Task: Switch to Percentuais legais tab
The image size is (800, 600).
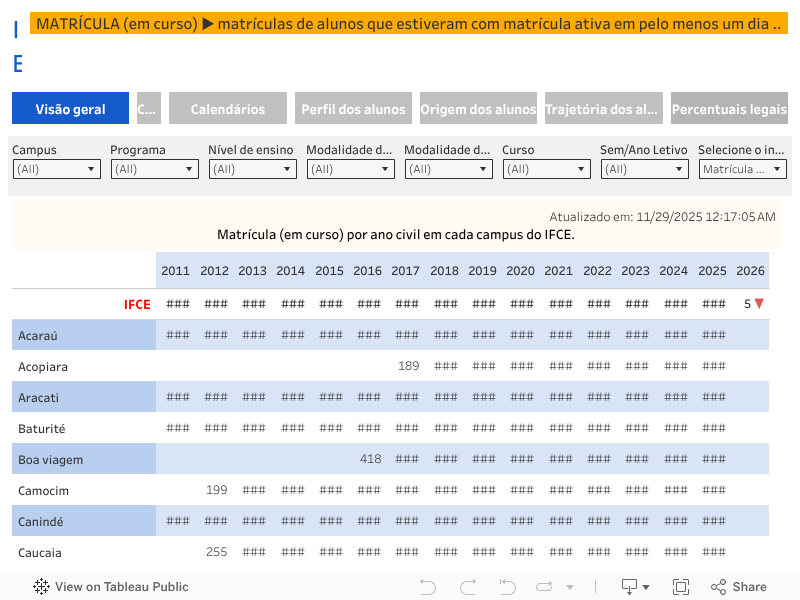Action: pyautogui.click(x=729, y=108)
